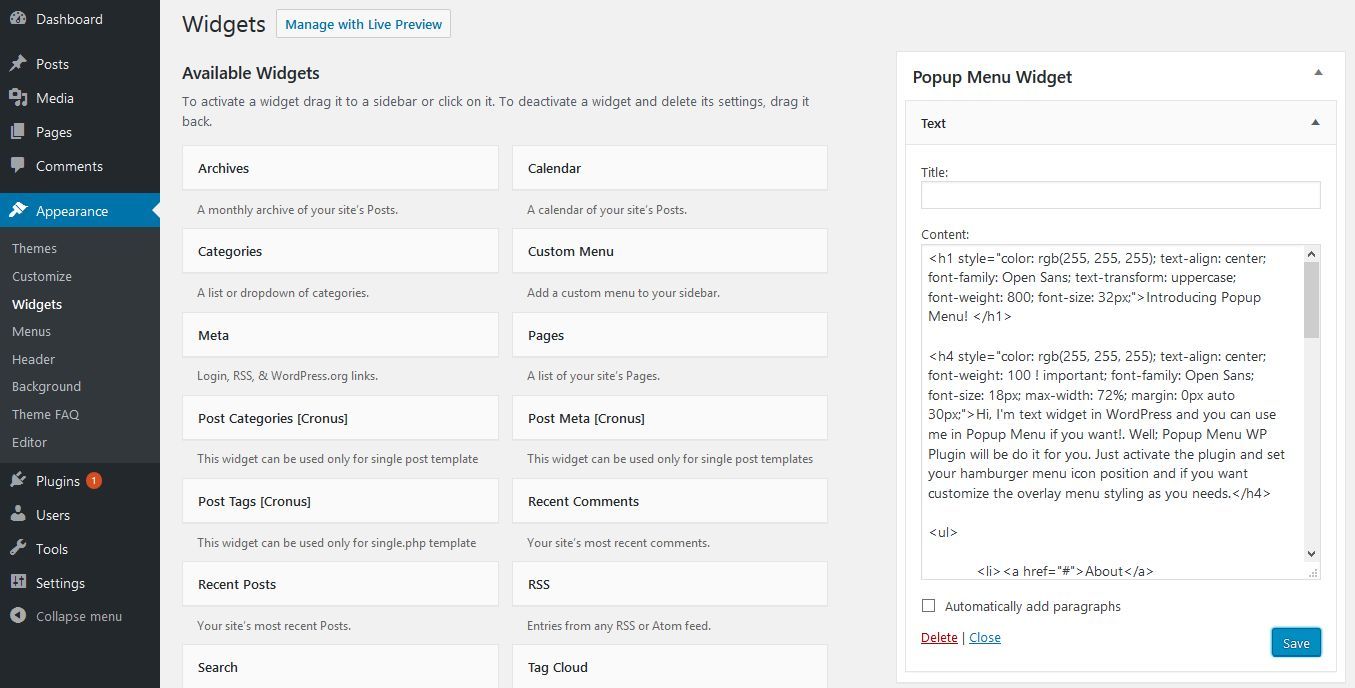The width and height of the screenshot is (1355, 688).
Task: Click into the widget Title field
Action: (1120, 195)
